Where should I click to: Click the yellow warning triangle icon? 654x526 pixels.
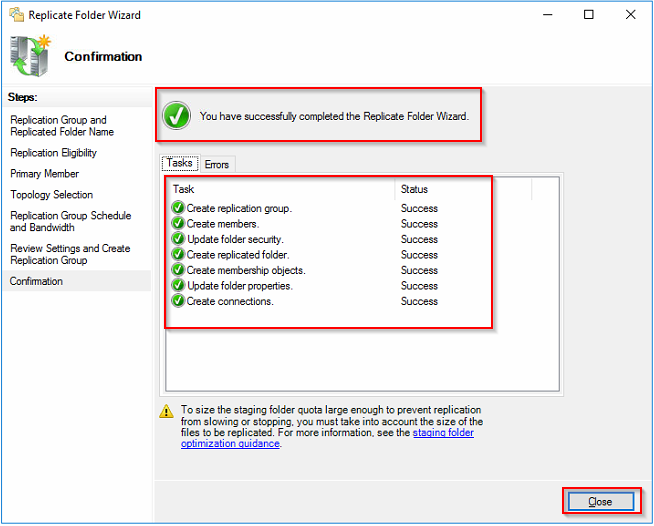[169, 411]
